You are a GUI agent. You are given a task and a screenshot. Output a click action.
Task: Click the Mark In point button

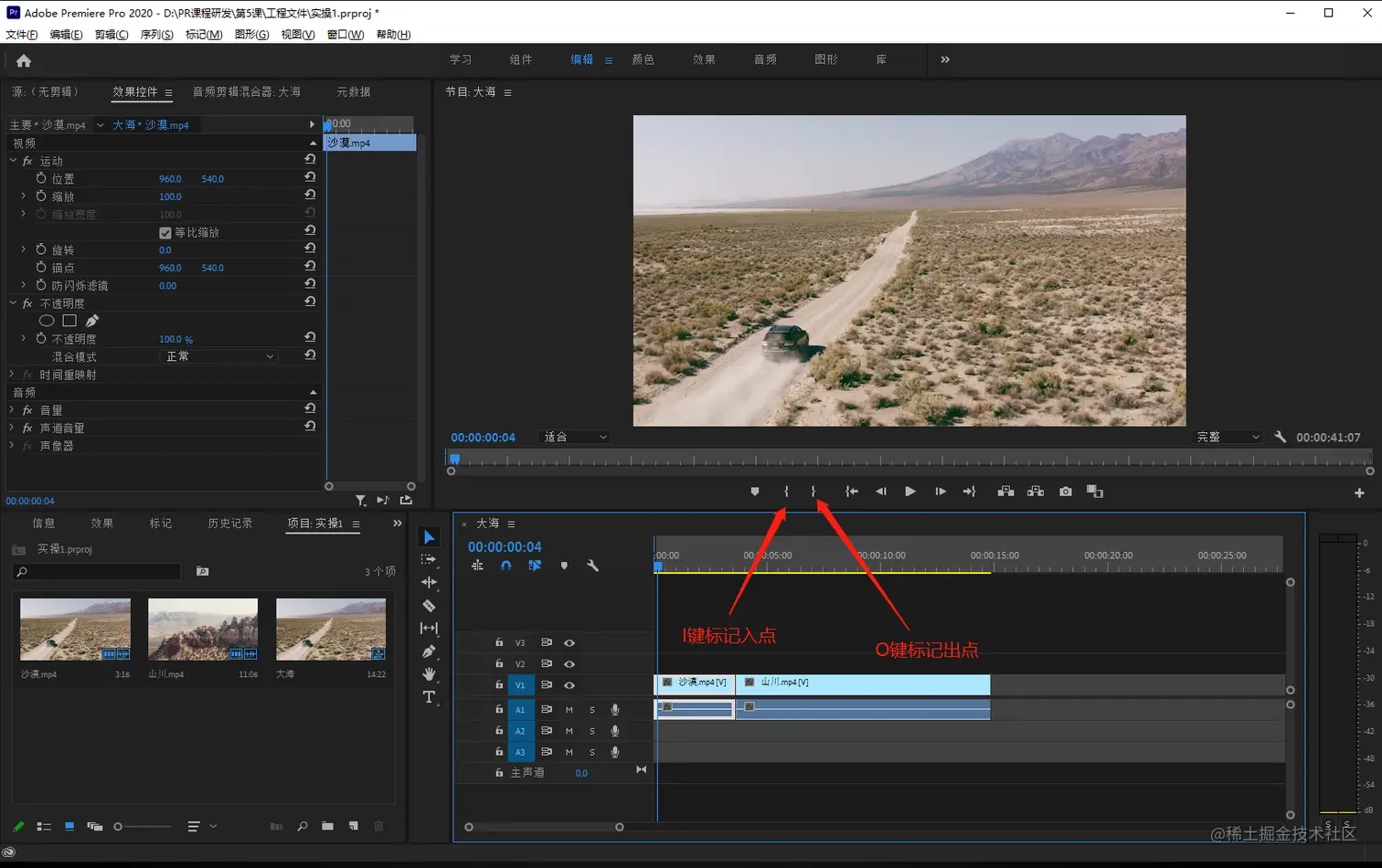786,492
